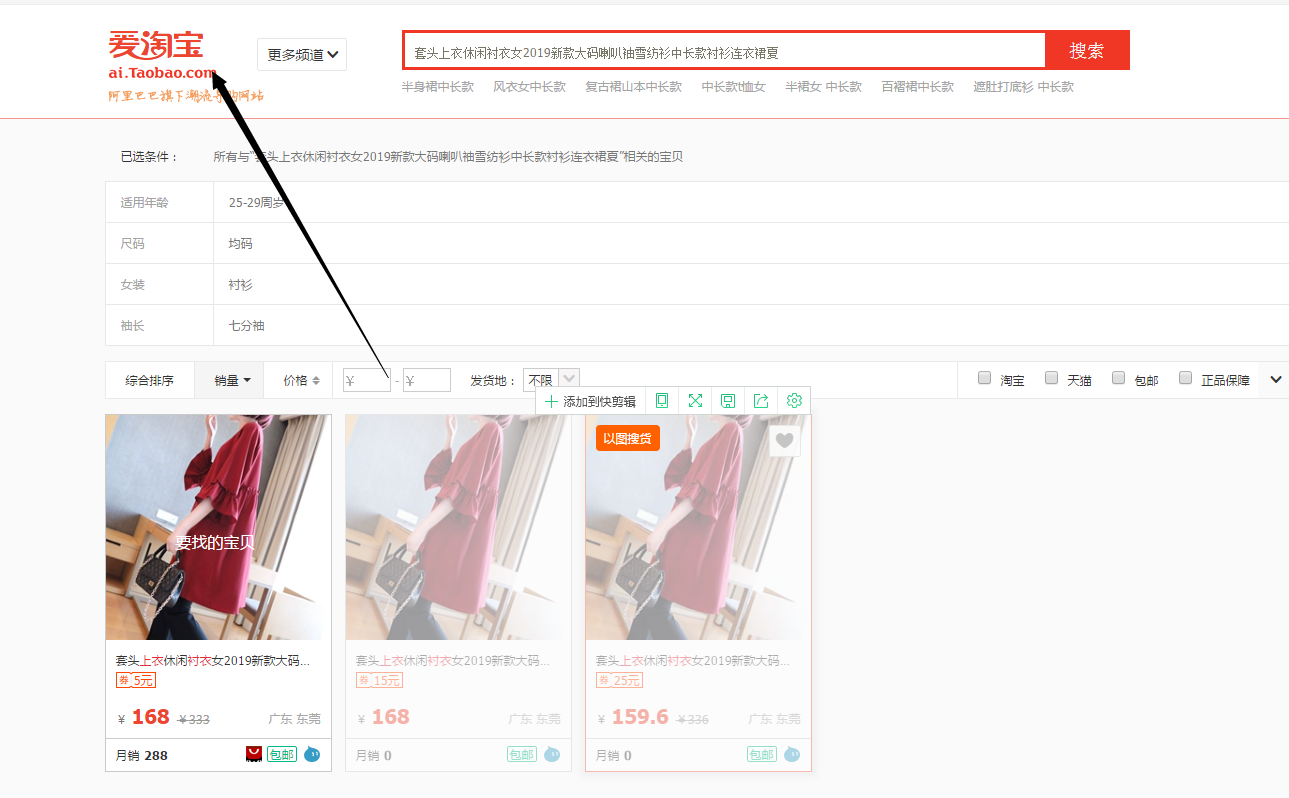1289x798 pixels.
Task: Open the second product title with the 券15元 coupon
Action: pyautogui.click(x=453, y=661)
